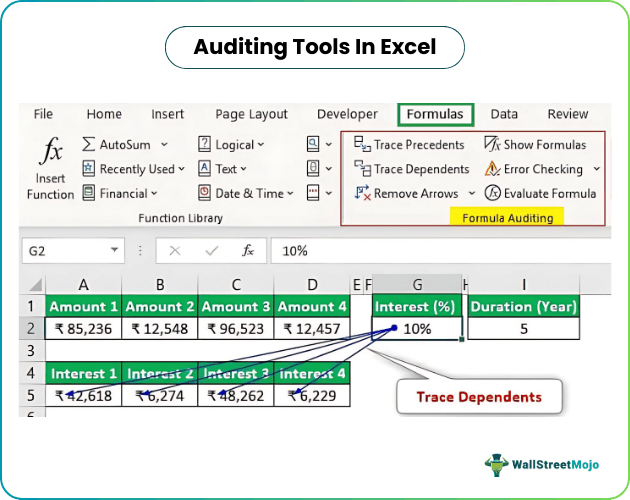Select cell containing ₹ 85,236
This screenshot has width=630, height=500.
(83, 329)
